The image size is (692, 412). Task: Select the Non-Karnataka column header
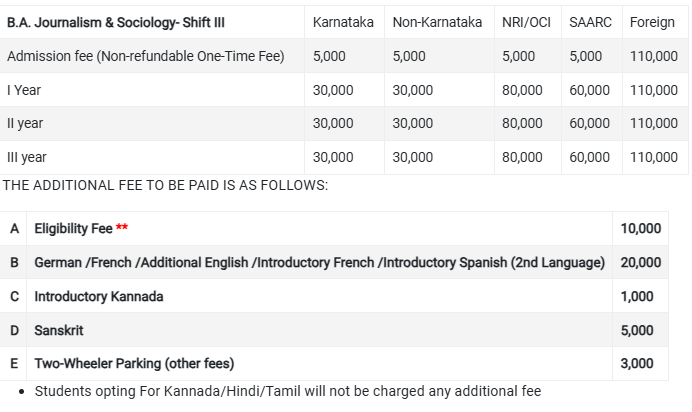(x=437, y=22)
